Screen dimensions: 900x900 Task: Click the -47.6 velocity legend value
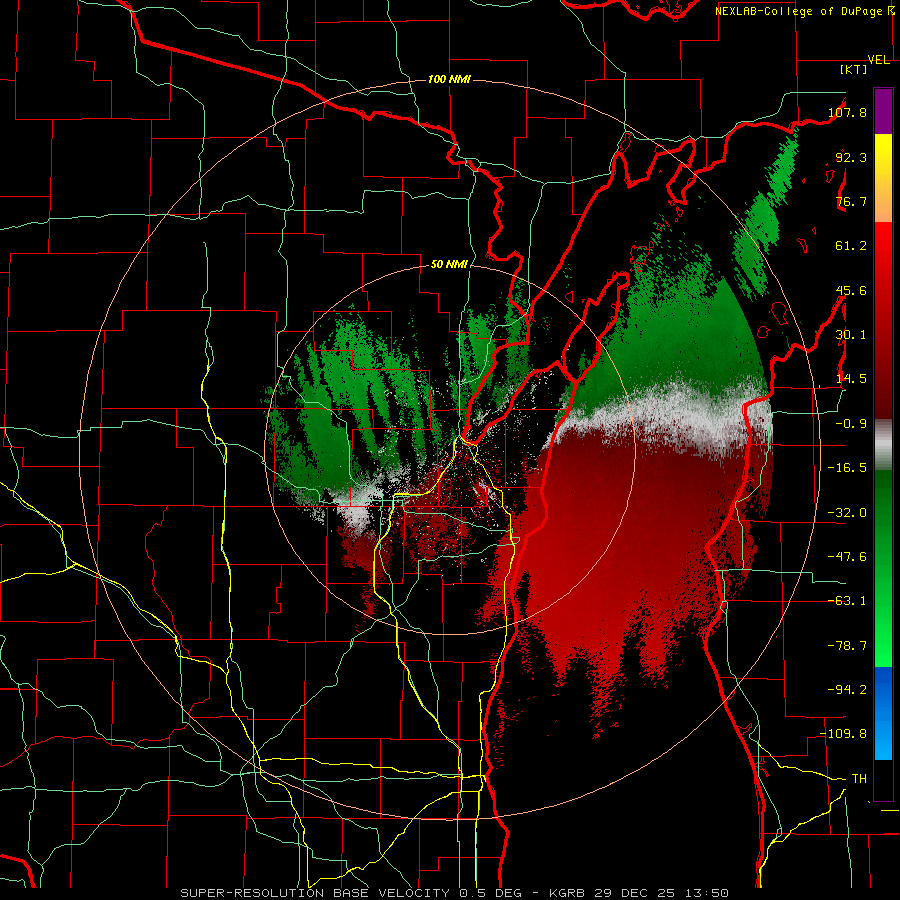coord(847,557)
